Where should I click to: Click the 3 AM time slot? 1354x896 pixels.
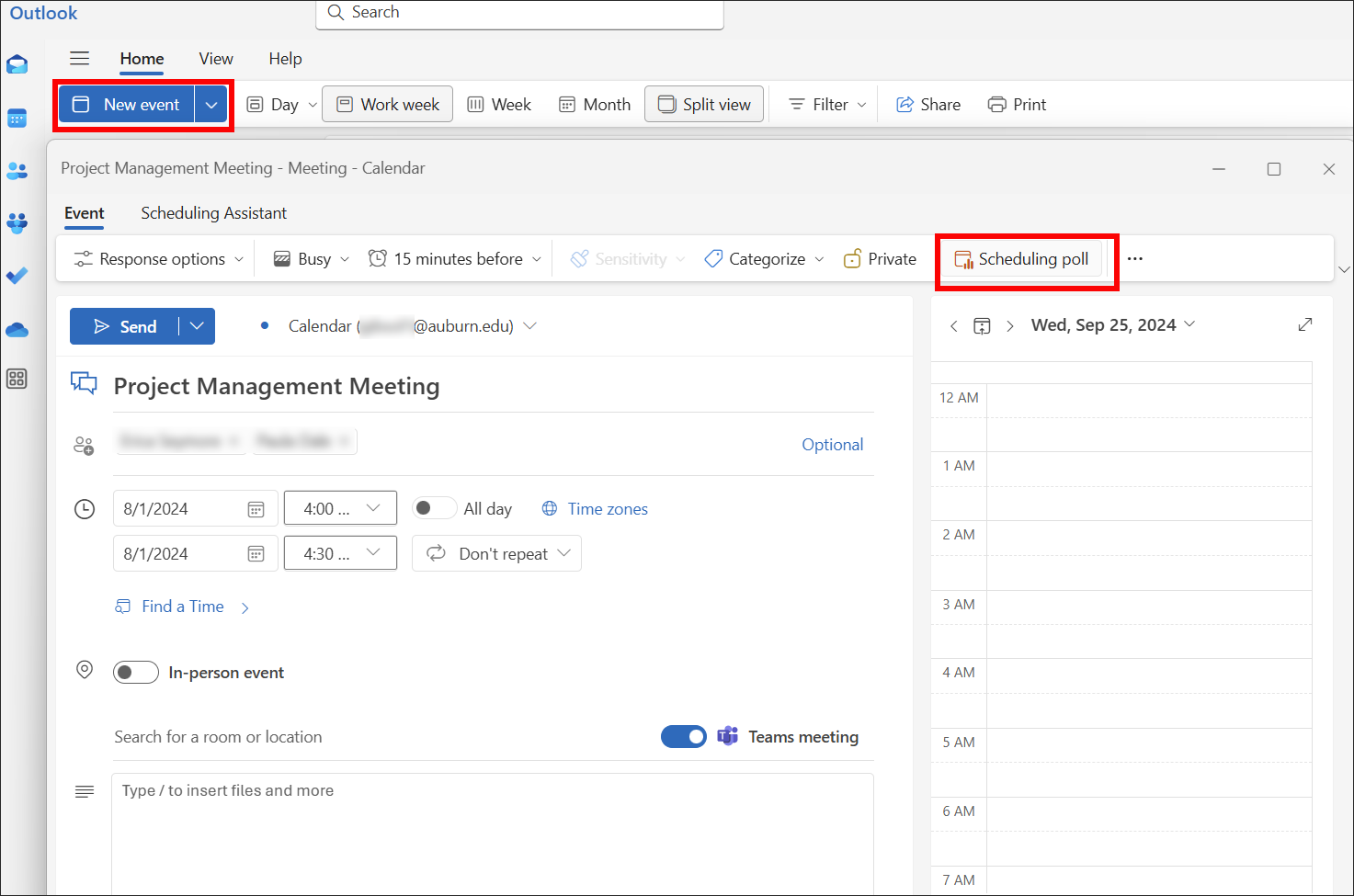tap(1149, 624)
